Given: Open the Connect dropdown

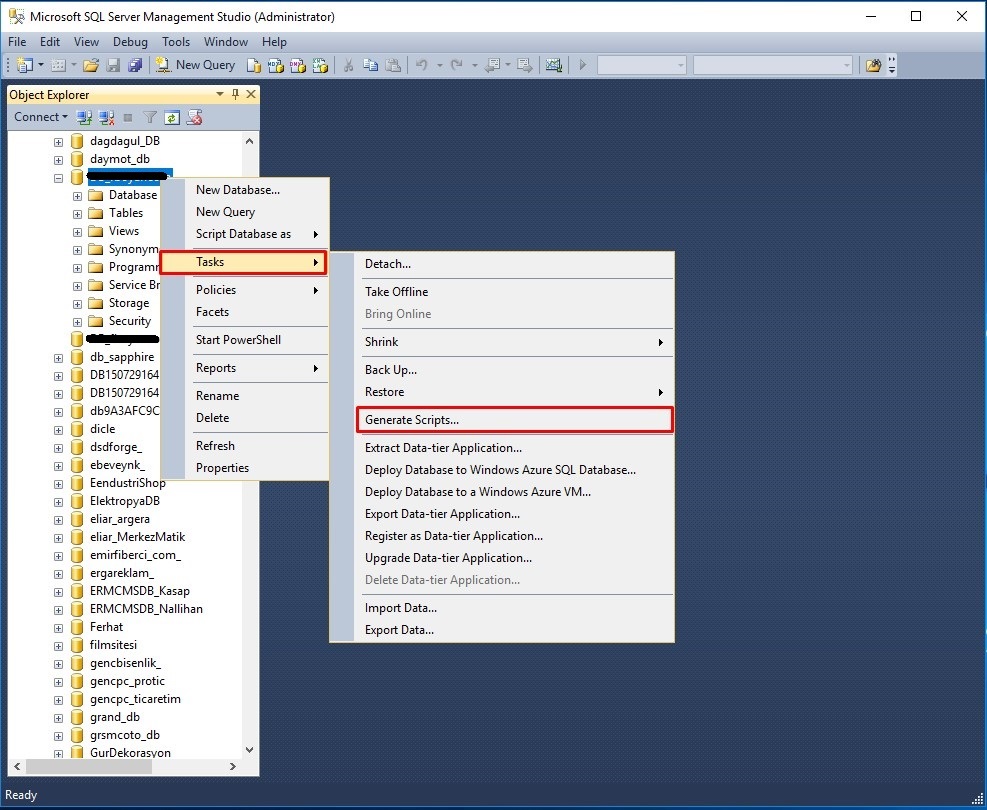Looking at the screenshot, I should [x=41, y=117].
